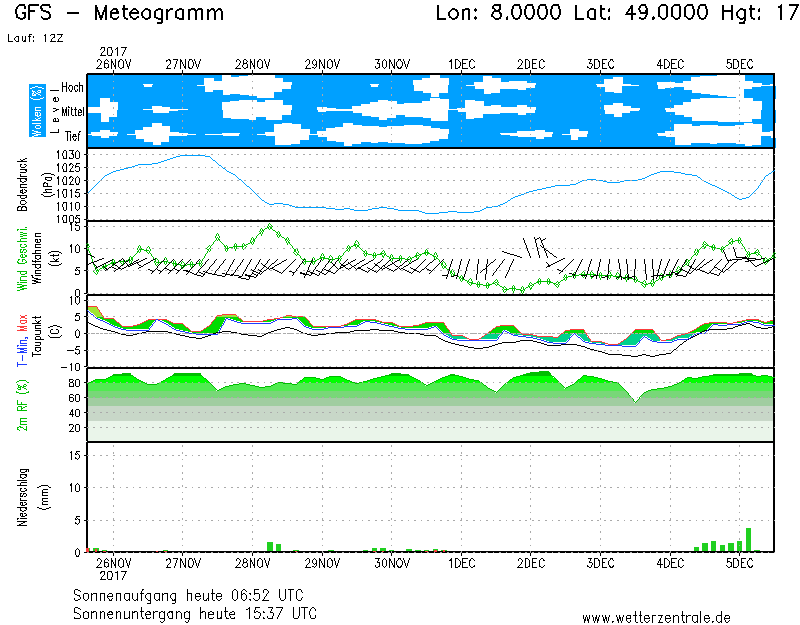Click the 1030 tick on pressure axis
This screenshot has height=625, width=800.
(68, 155)
